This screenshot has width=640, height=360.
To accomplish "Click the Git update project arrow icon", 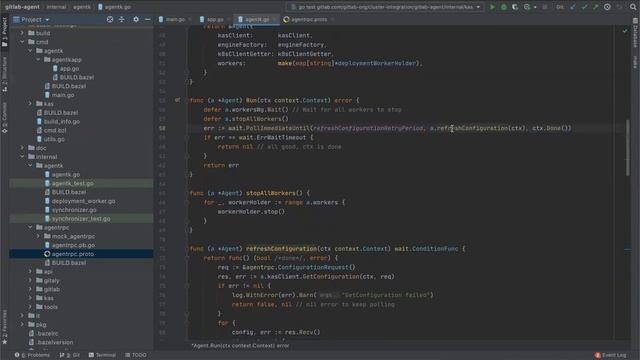I will [573, 7].
